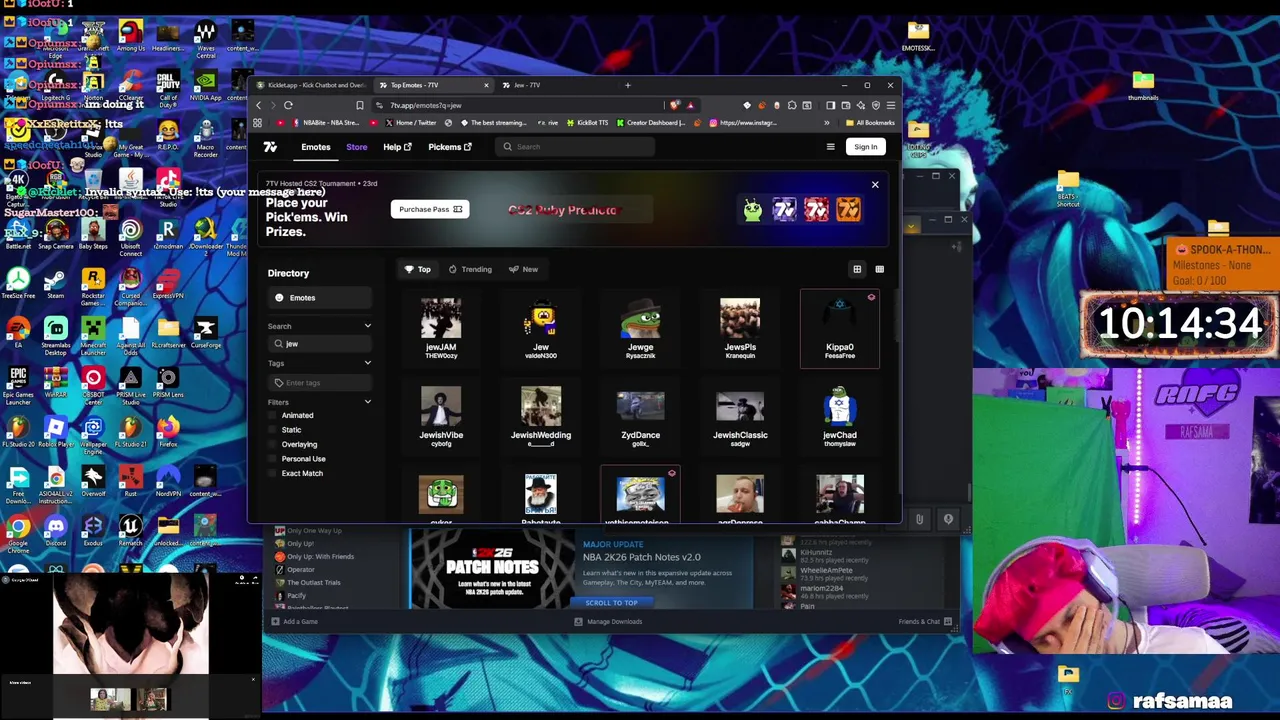Click the bookmark page icon in address bar

(360, 105)
